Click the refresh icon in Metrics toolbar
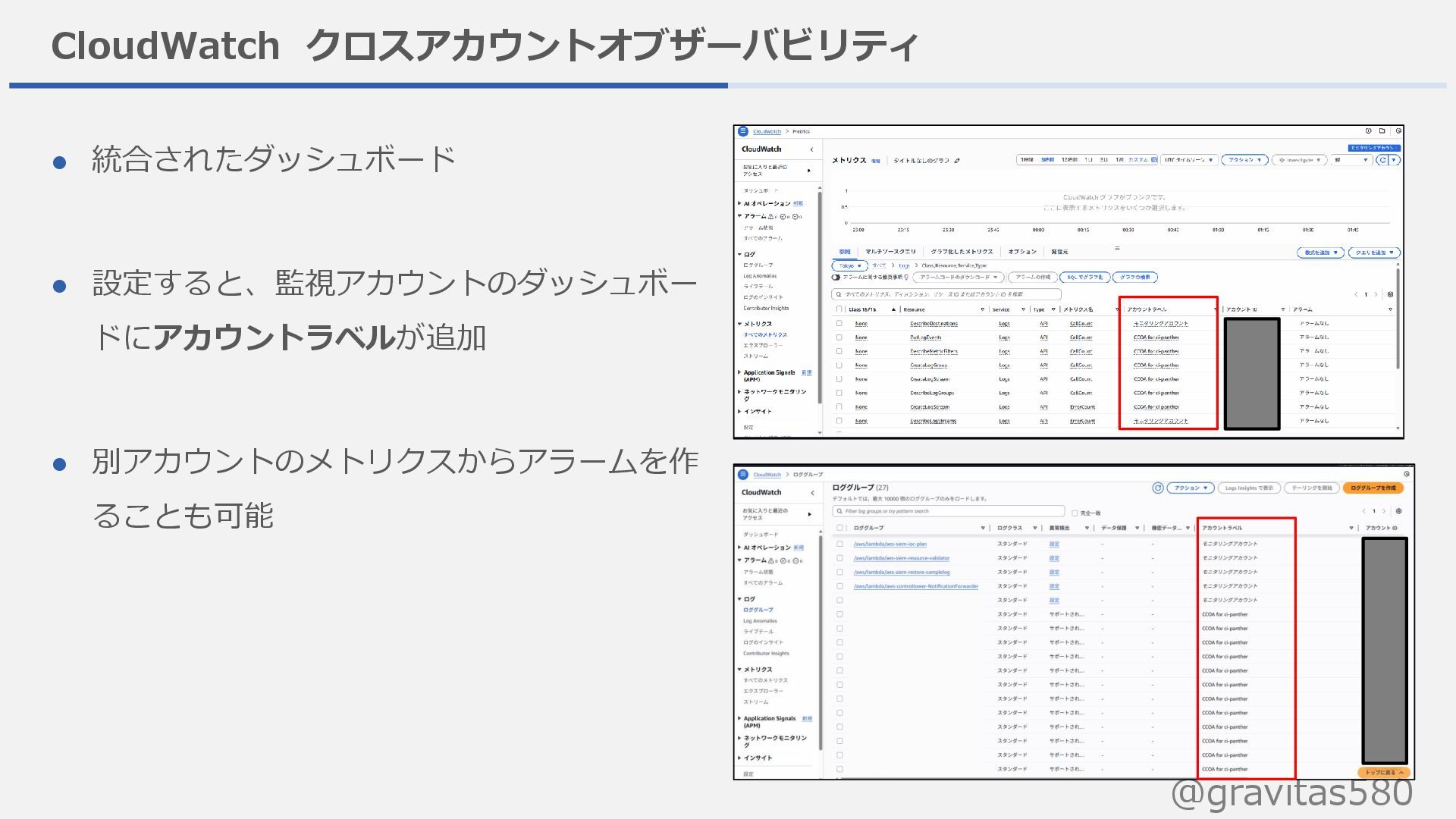1456x819 pixels. [x=1382, y=160]
